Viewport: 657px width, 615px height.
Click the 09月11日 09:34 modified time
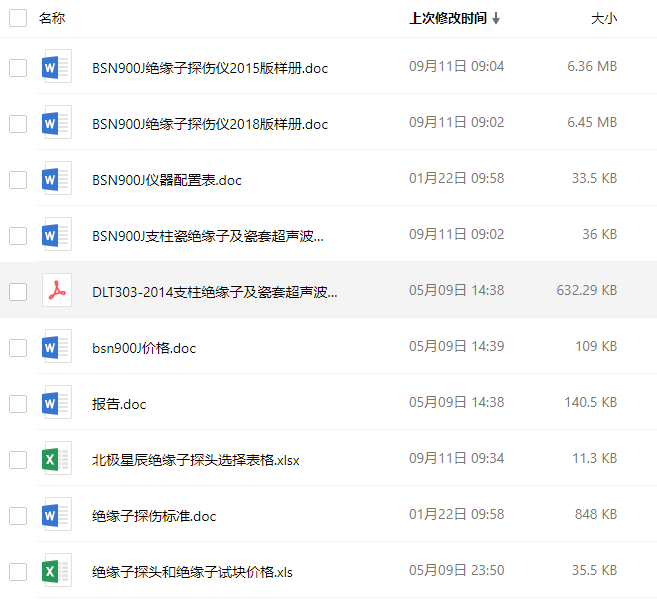[456, 458]
